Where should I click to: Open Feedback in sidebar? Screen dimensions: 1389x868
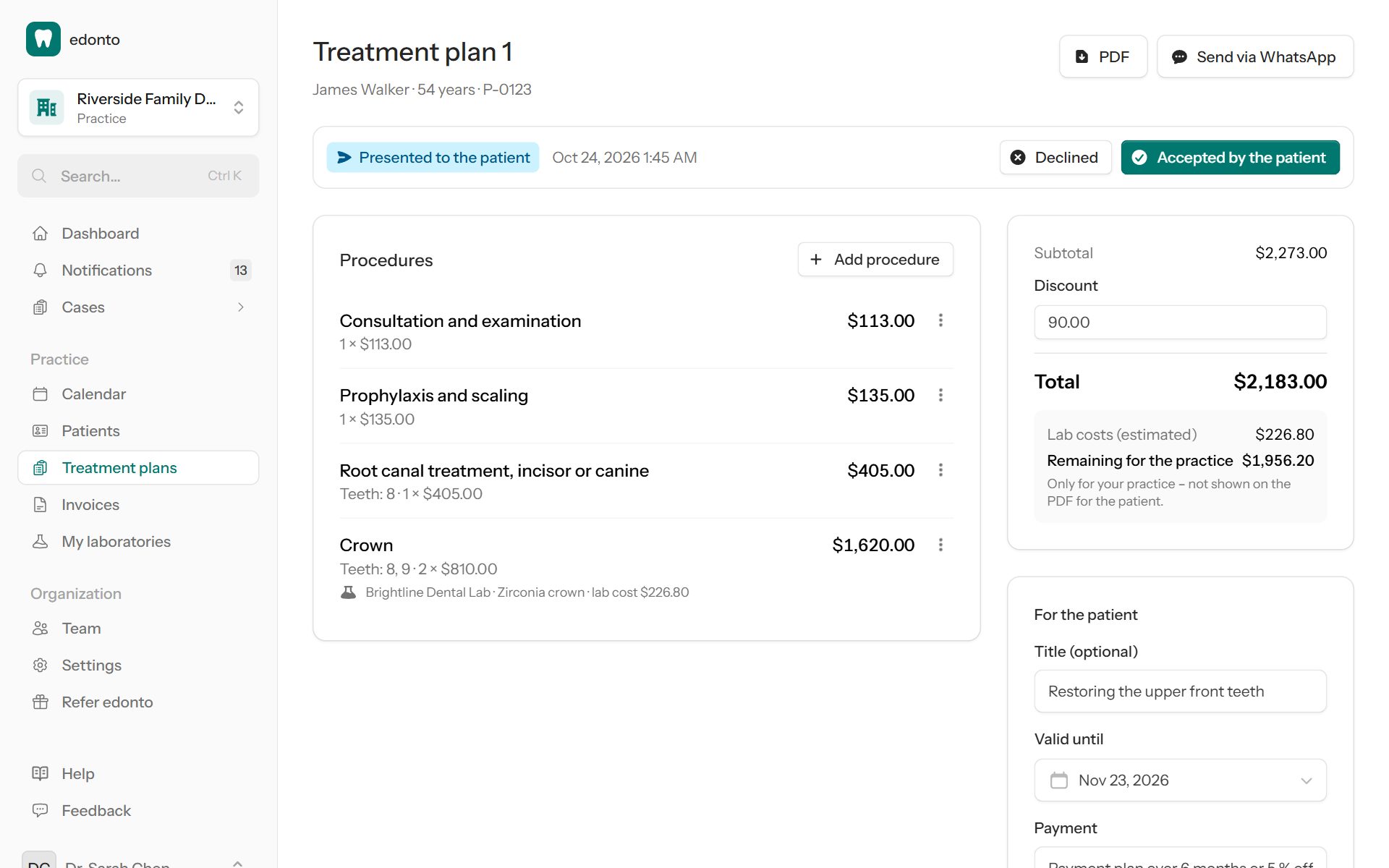click(x=138, y=810)
